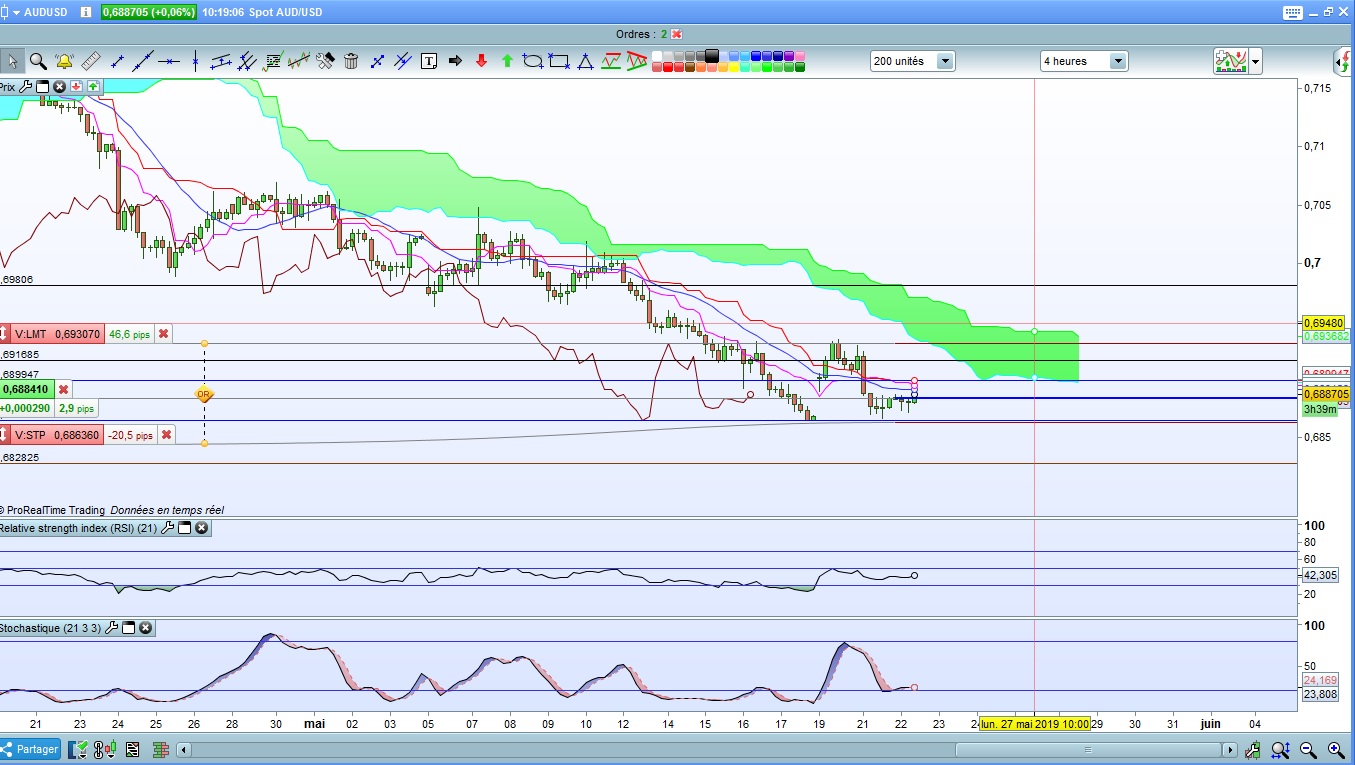This screenshot has width=1355, height=765.
Task: Select the magnifying glass zoom tool
Action: coord(38,61)
